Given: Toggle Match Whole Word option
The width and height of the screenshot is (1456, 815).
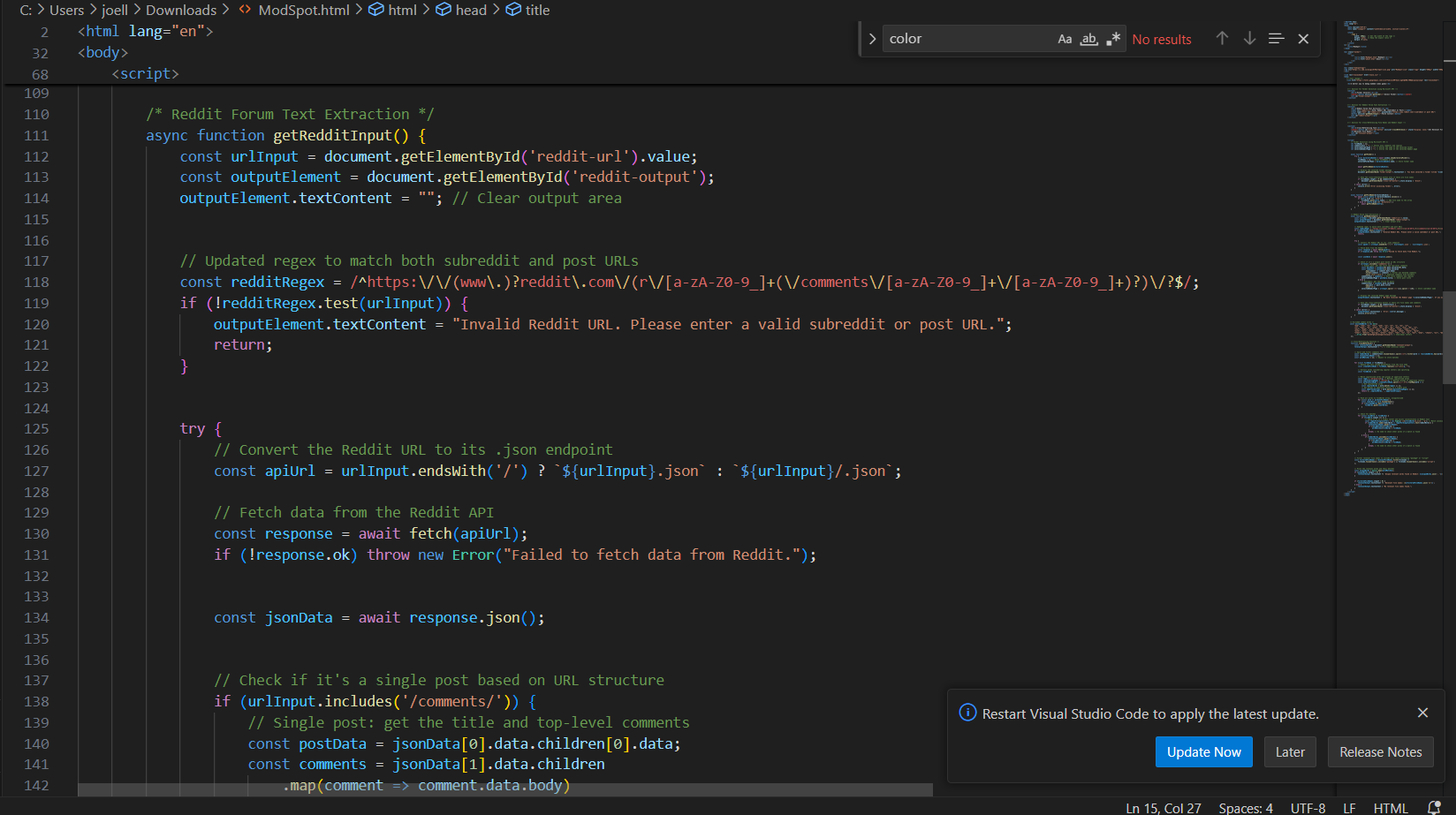Looking at the screenshot, I should click(1089, 39).
